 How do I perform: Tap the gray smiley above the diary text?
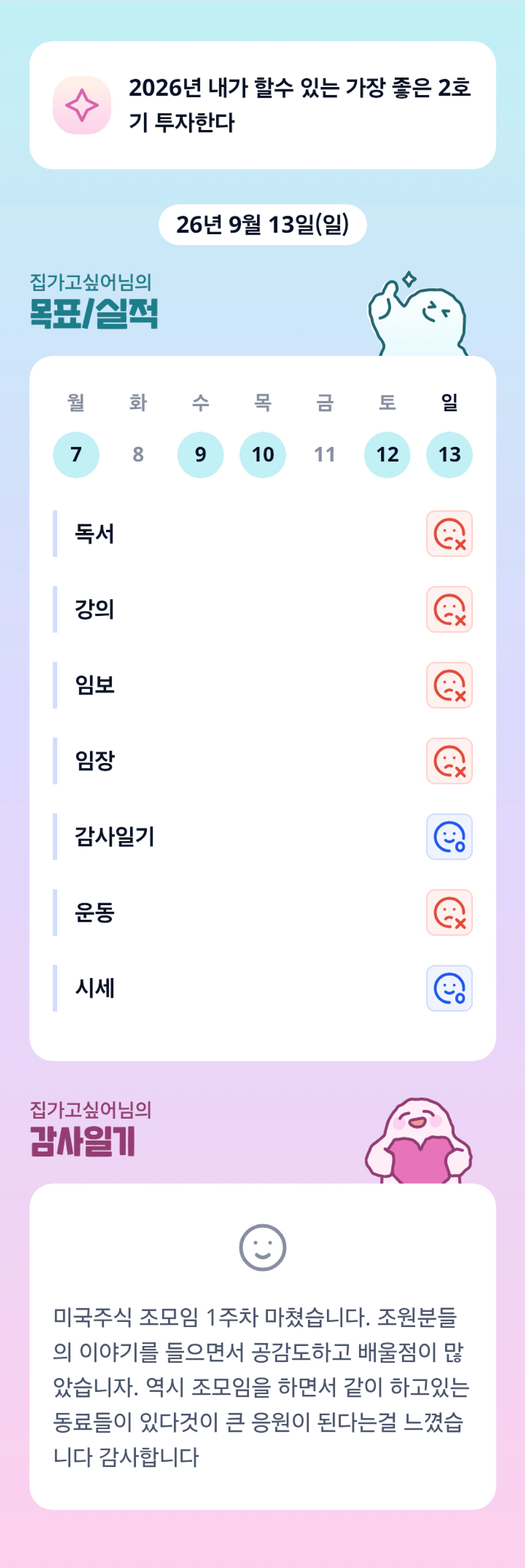263,1248
